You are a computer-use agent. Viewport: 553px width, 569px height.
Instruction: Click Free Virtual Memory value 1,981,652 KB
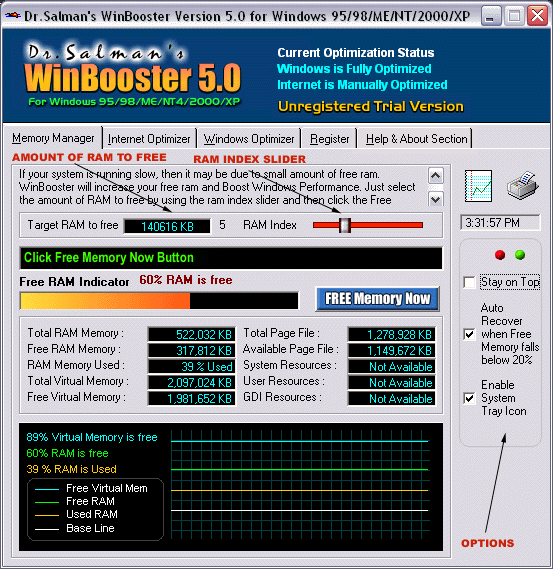point(192,398)
